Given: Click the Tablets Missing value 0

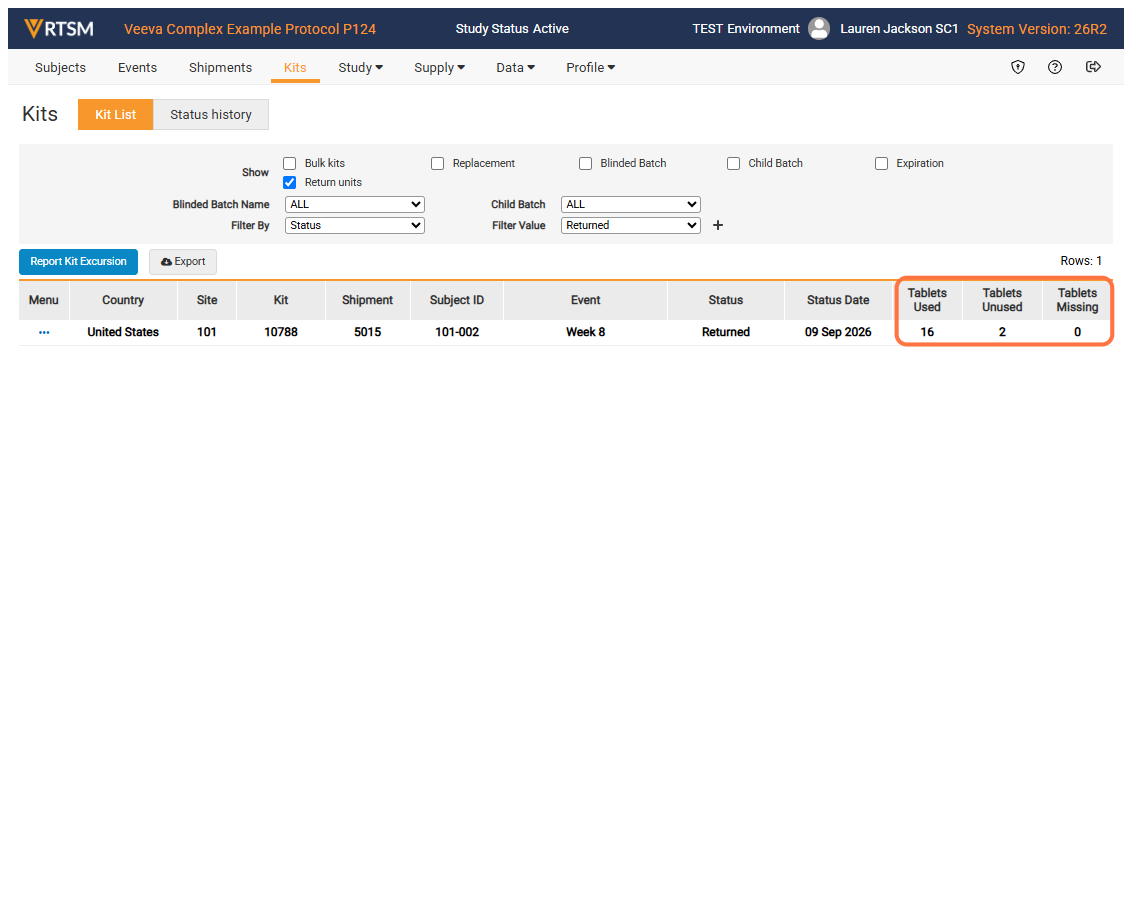Looking at the screenshot, I should 1077,332.
